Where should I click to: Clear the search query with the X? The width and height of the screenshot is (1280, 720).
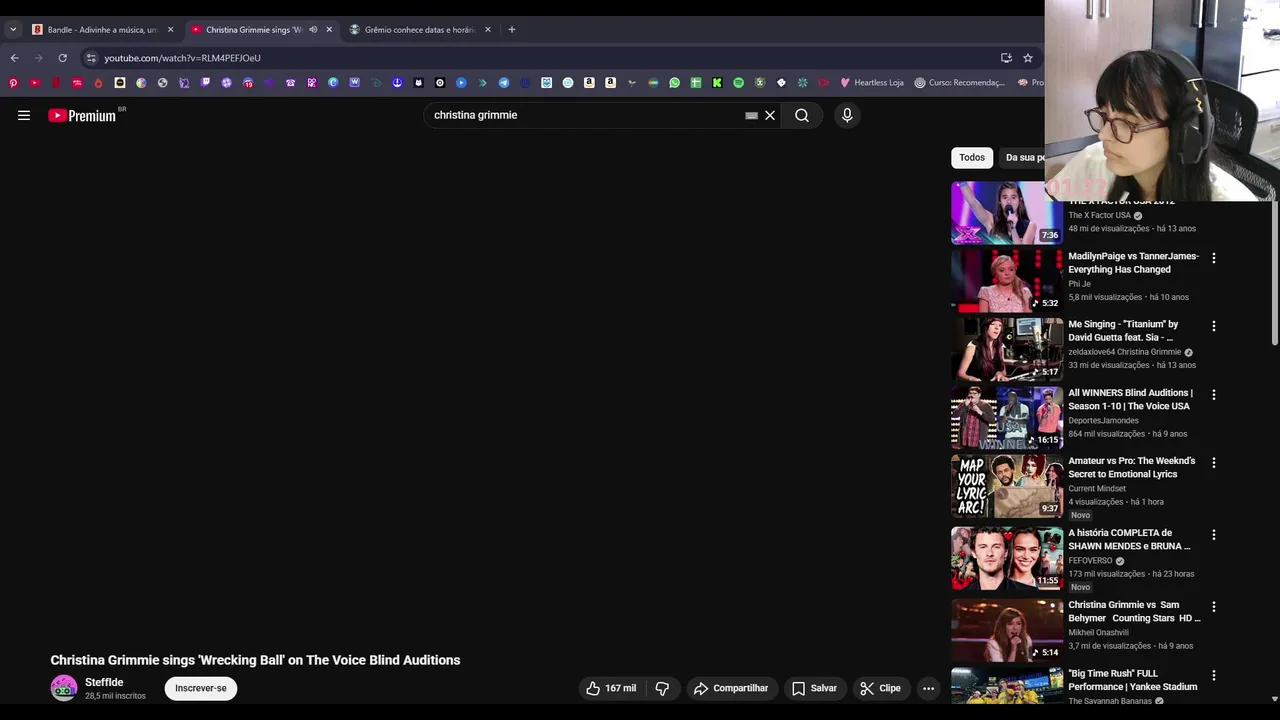(770, 115)
